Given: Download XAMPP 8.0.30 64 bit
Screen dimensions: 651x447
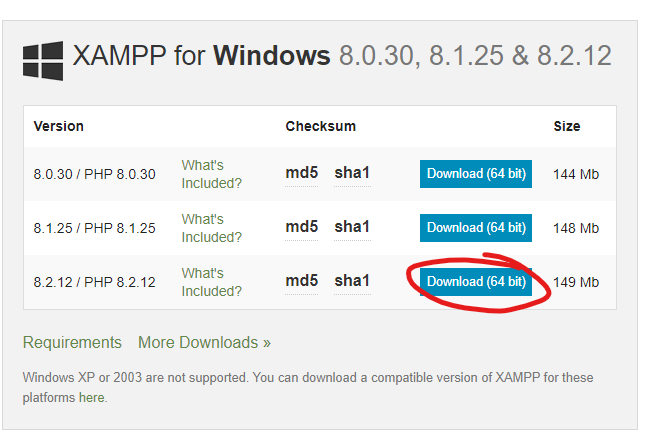Looking at the screenshot, I should coord(476,174).
